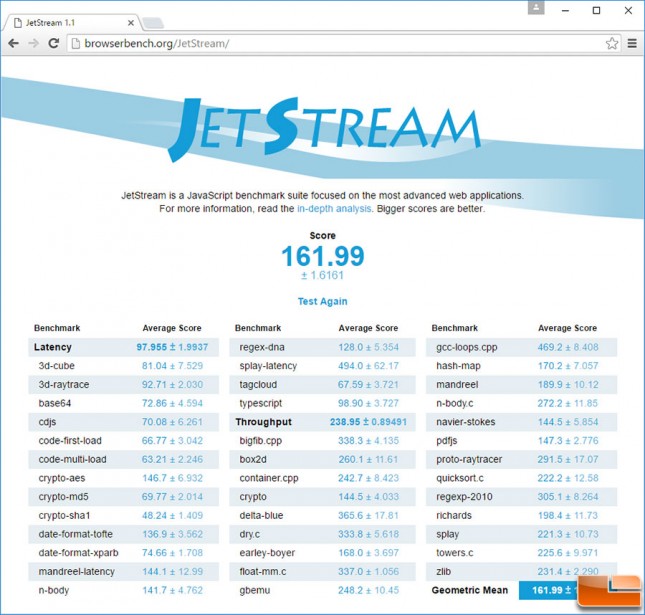Select the JetStream 1.1 tab
The image size is (645, 615).
(x=72, y=23)
